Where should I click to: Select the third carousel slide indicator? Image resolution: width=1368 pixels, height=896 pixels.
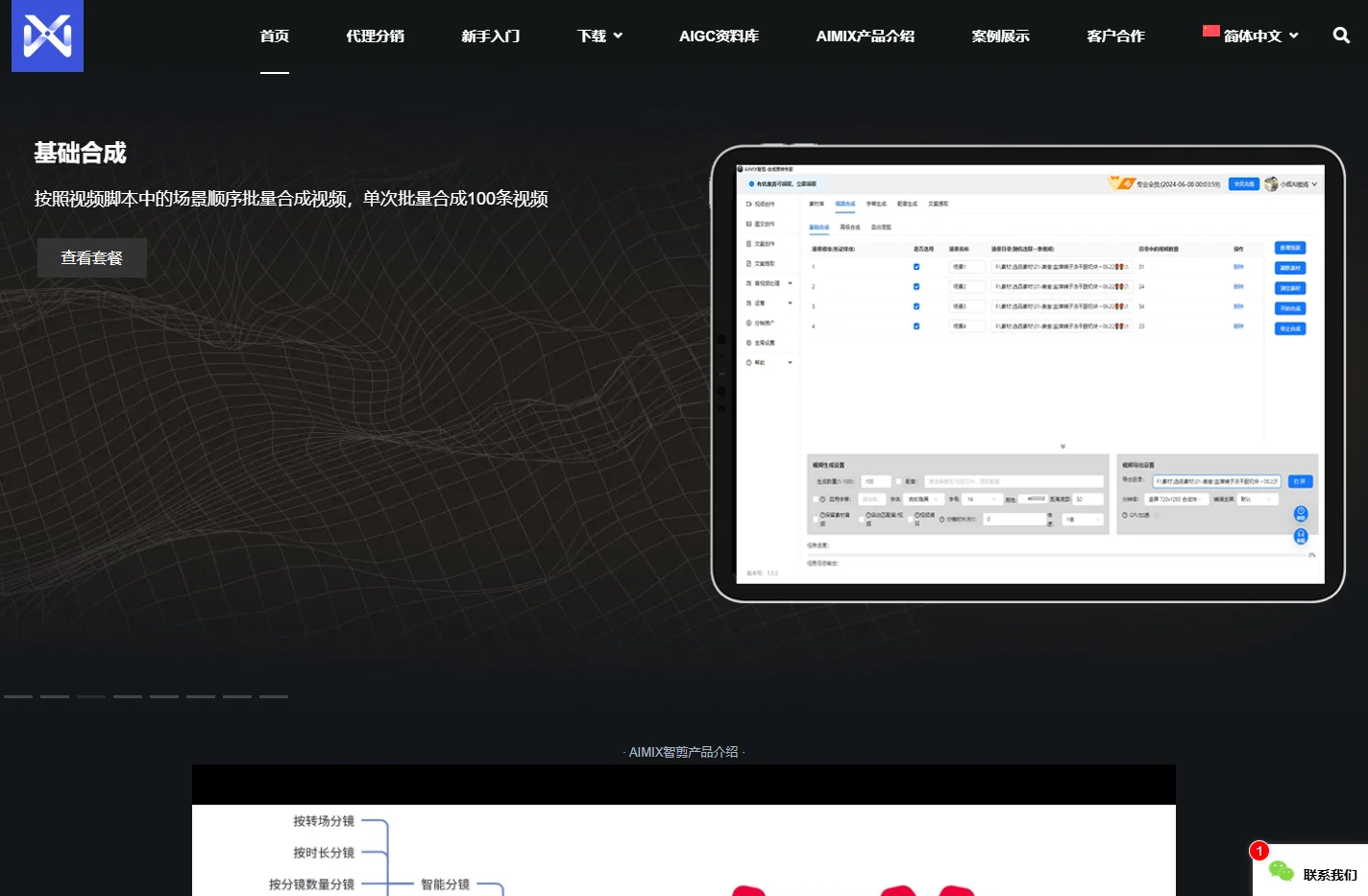91,696
